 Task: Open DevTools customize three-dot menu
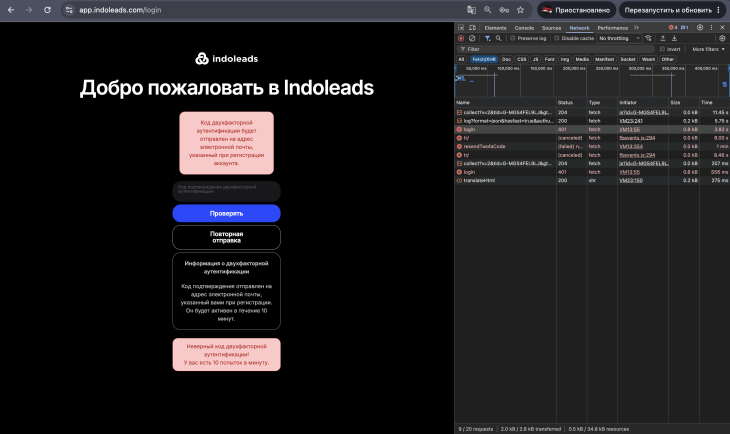pyautogui.click(x=711, y=27)
